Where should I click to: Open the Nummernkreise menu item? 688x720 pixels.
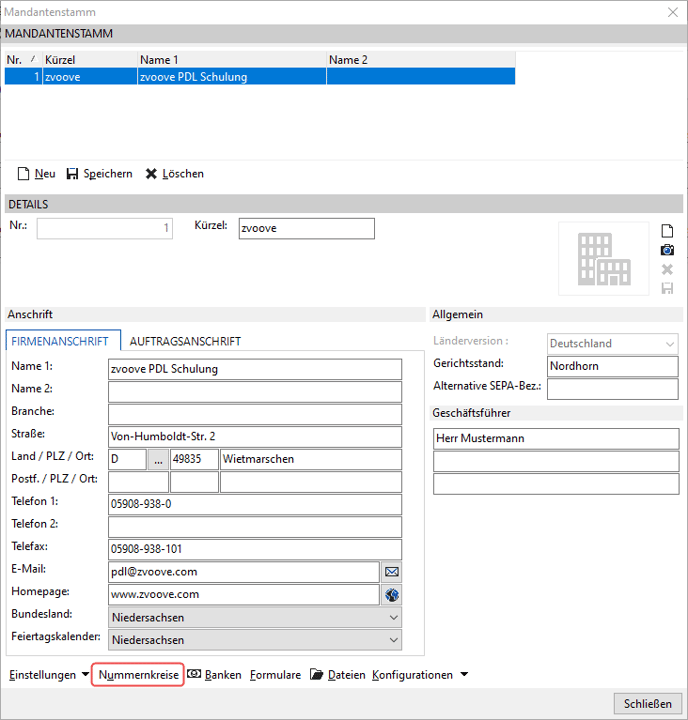(x=138, y=675)
